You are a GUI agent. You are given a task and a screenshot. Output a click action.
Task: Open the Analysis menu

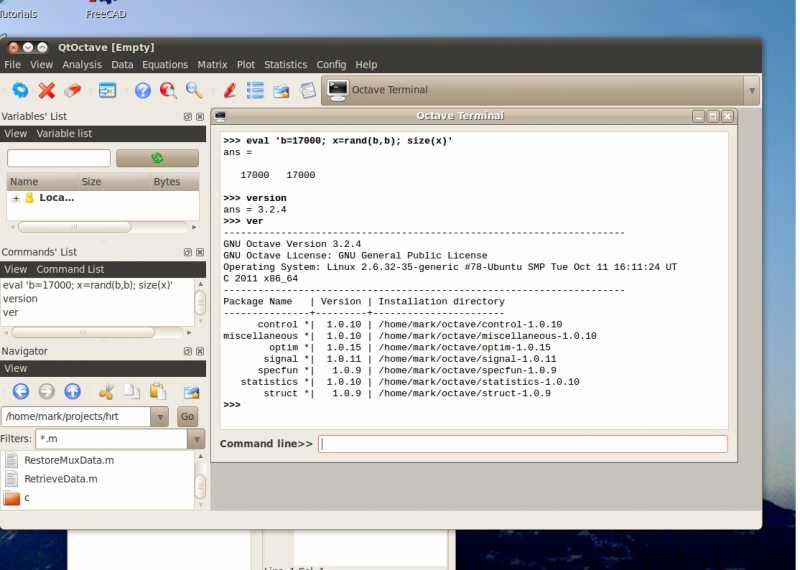click(x=82, y=65)
